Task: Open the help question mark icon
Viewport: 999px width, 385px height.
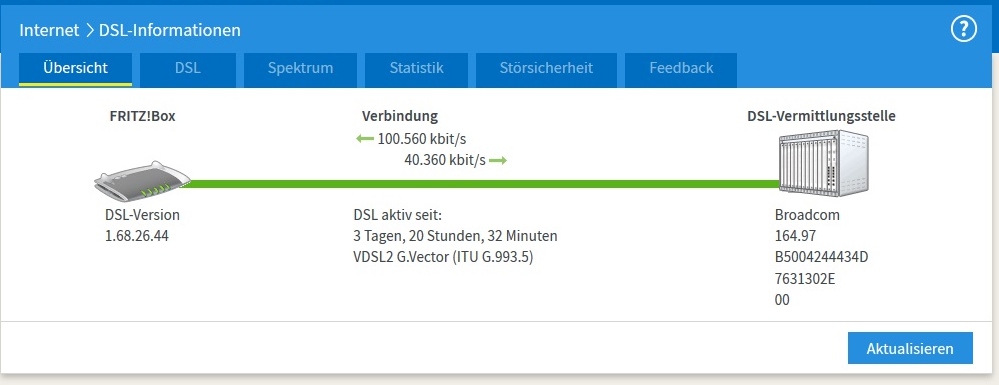Action: 964,29
